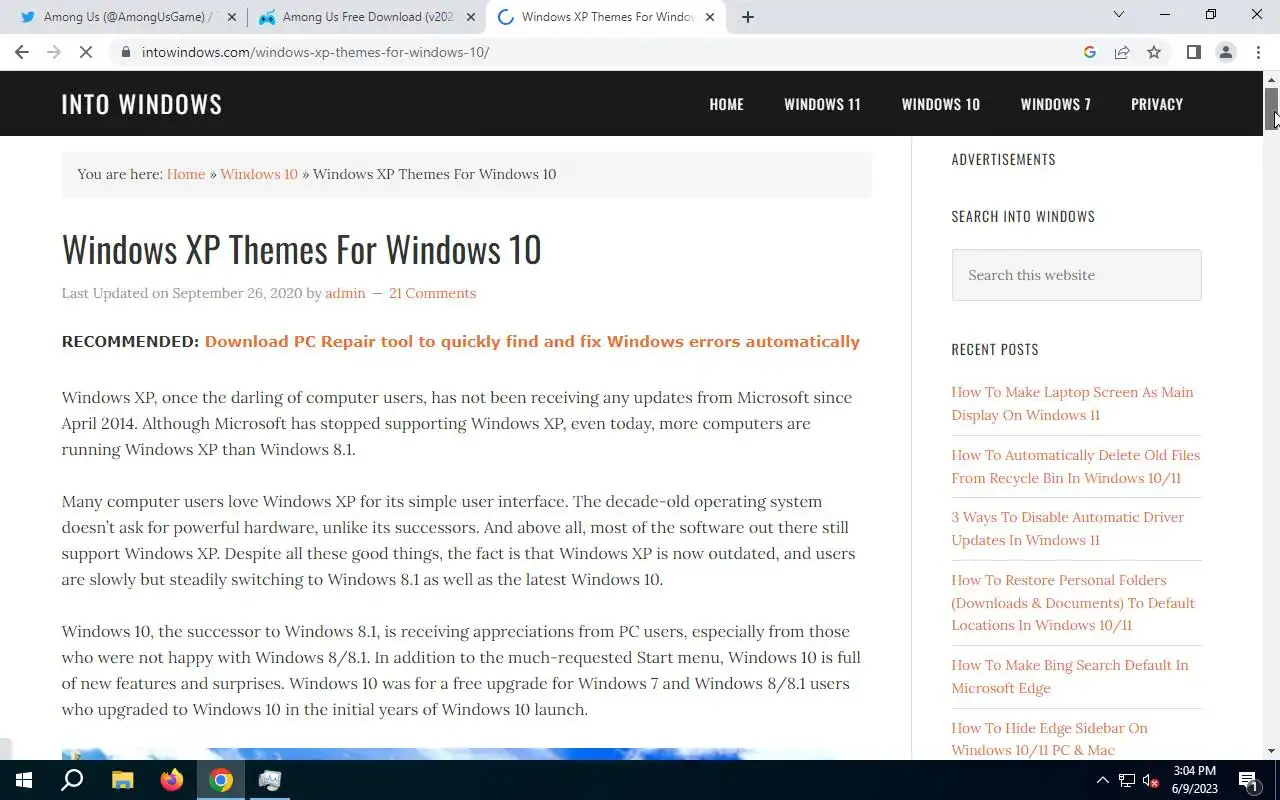Open Disable Automatic Driver Updates post

(1067, 528)
